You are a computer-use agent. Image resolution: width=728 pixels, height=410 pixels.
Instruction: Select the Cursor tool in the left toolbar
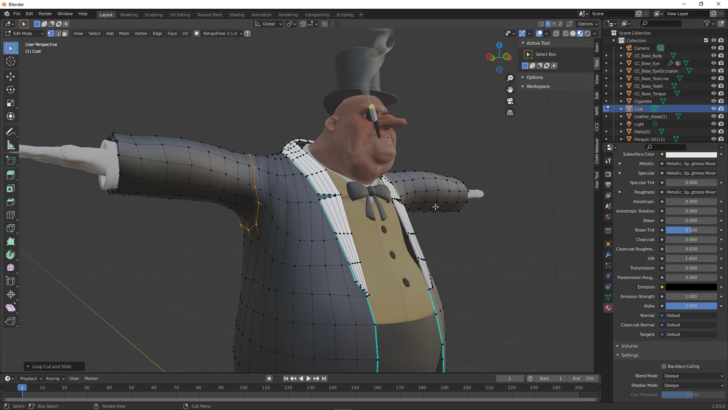tap(11, 61)
